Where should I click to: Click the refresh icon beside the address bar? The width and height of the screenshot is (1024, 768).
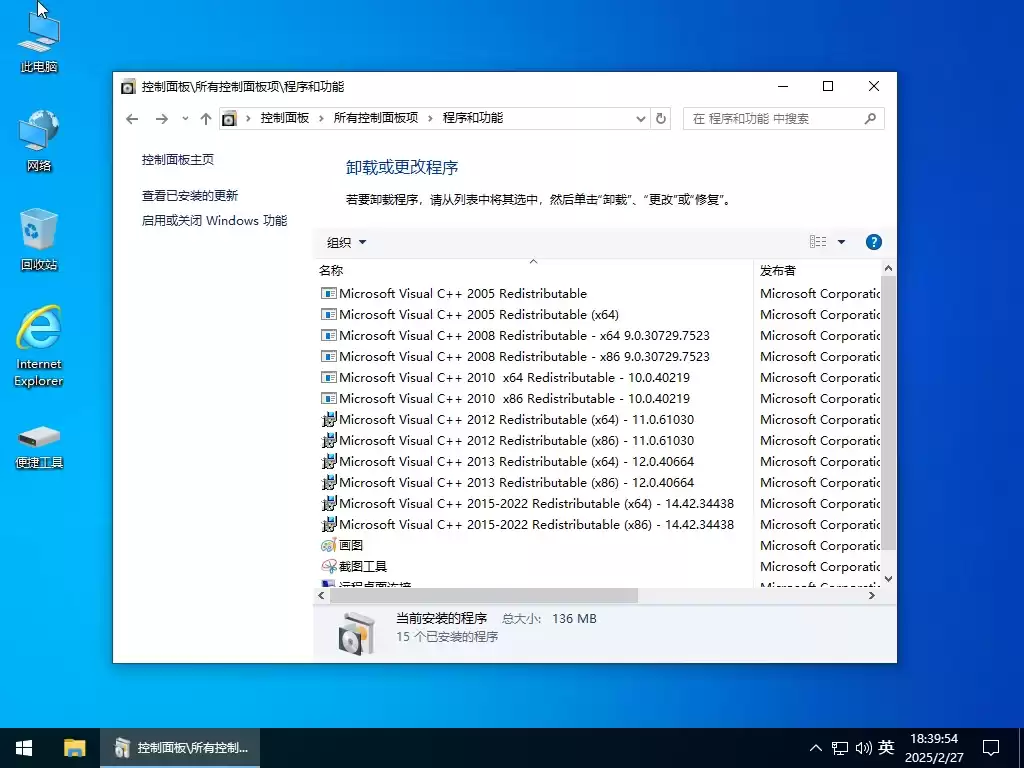click(660, 118)
